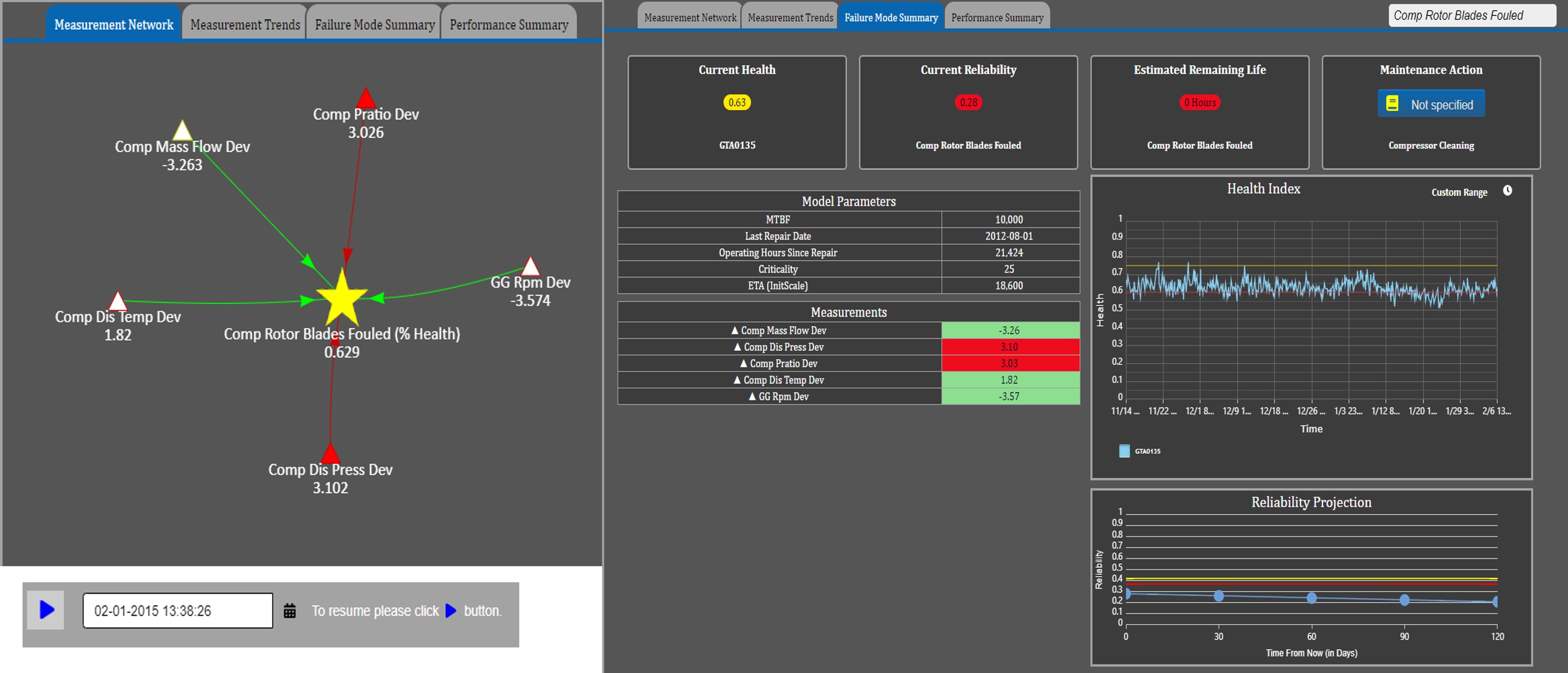Click the Comp Dis Press Dev measurement row
1568x673 pixels.
(x=849, y=347)
